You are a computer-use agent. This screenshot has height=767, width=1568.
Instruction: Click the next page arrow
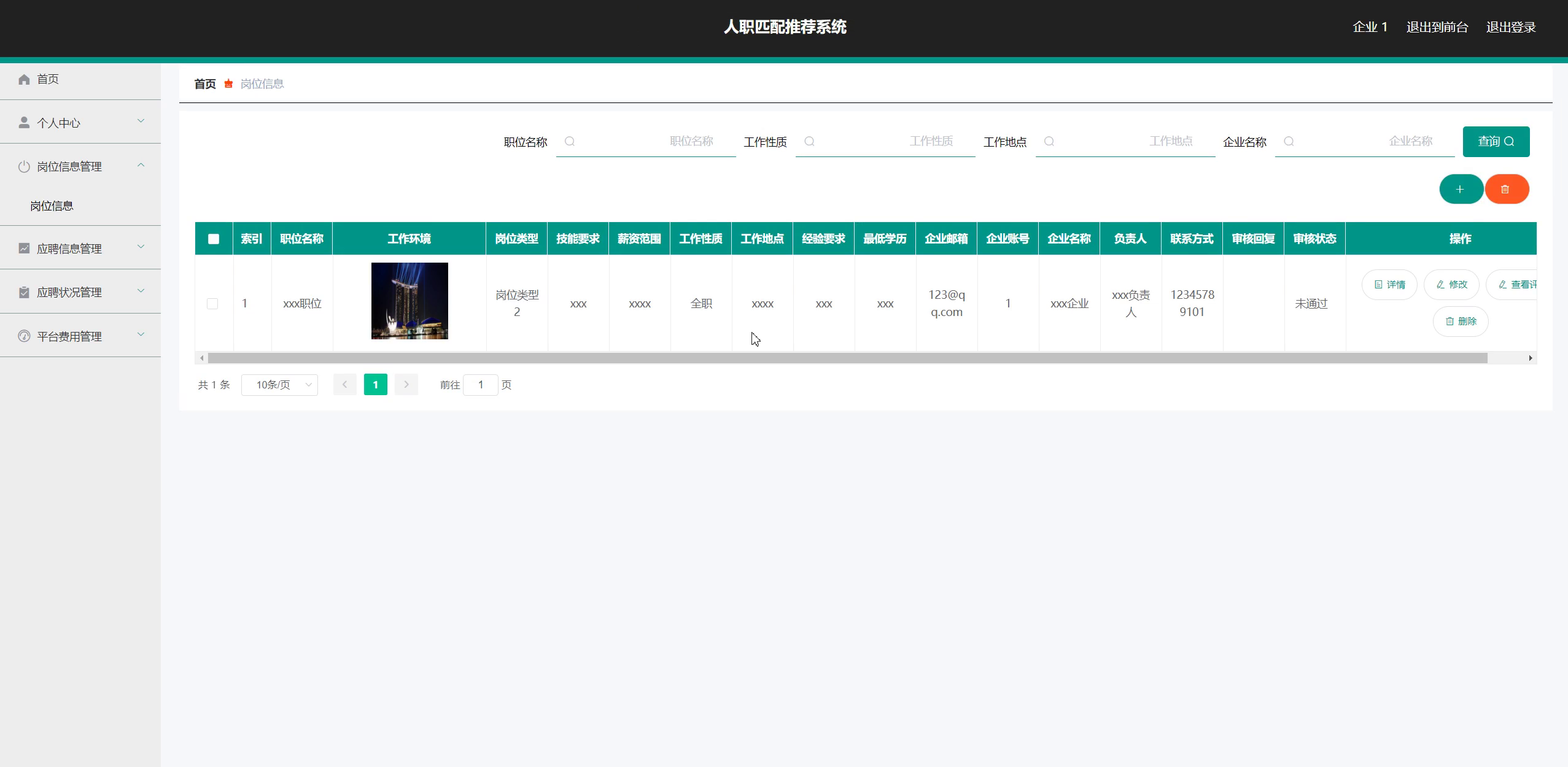pyautogui.click(x=406, y=385)
